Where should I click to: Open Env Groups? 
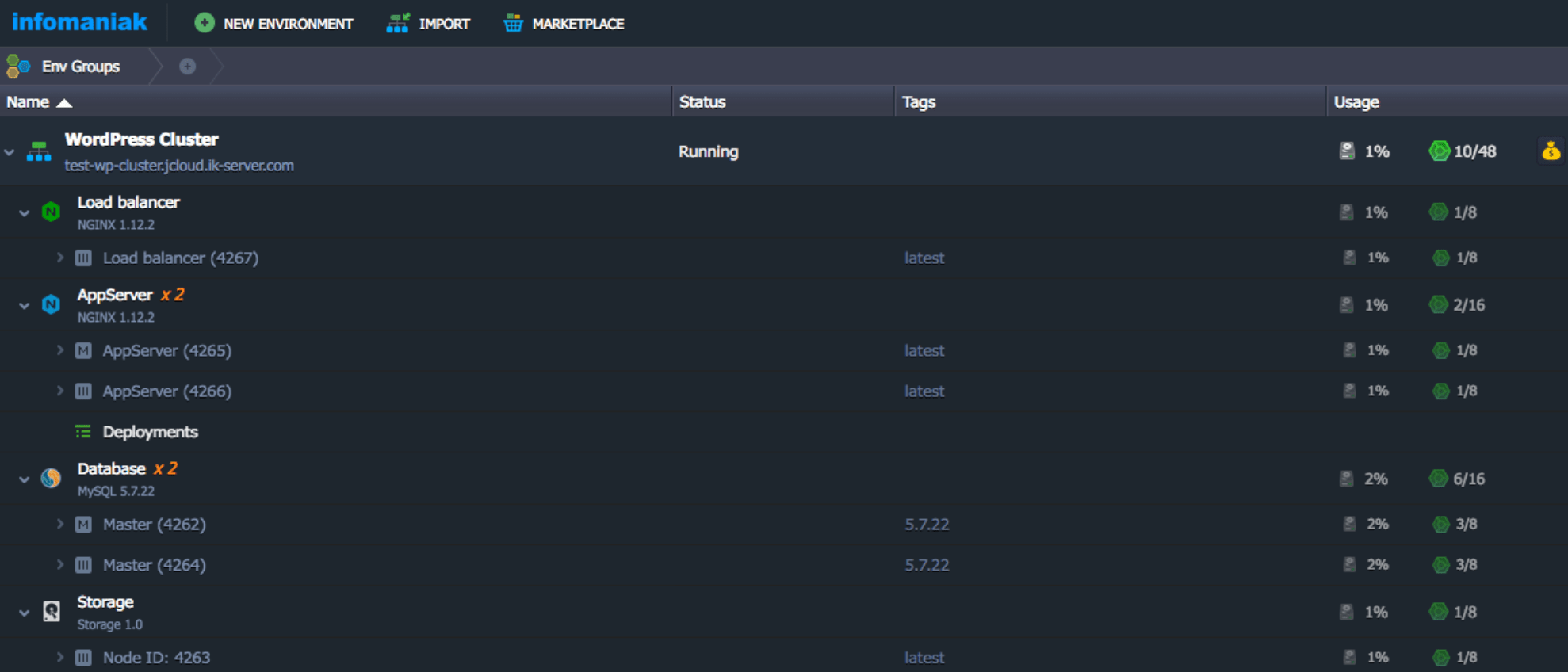click(81, 67)
